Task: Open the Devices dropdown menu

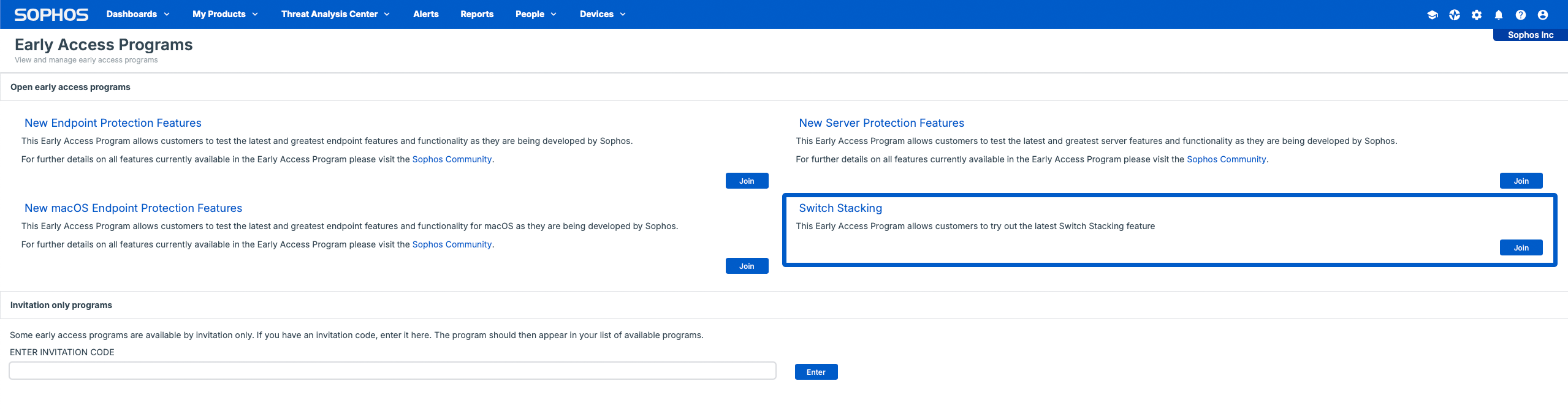Action: [603, 14]
